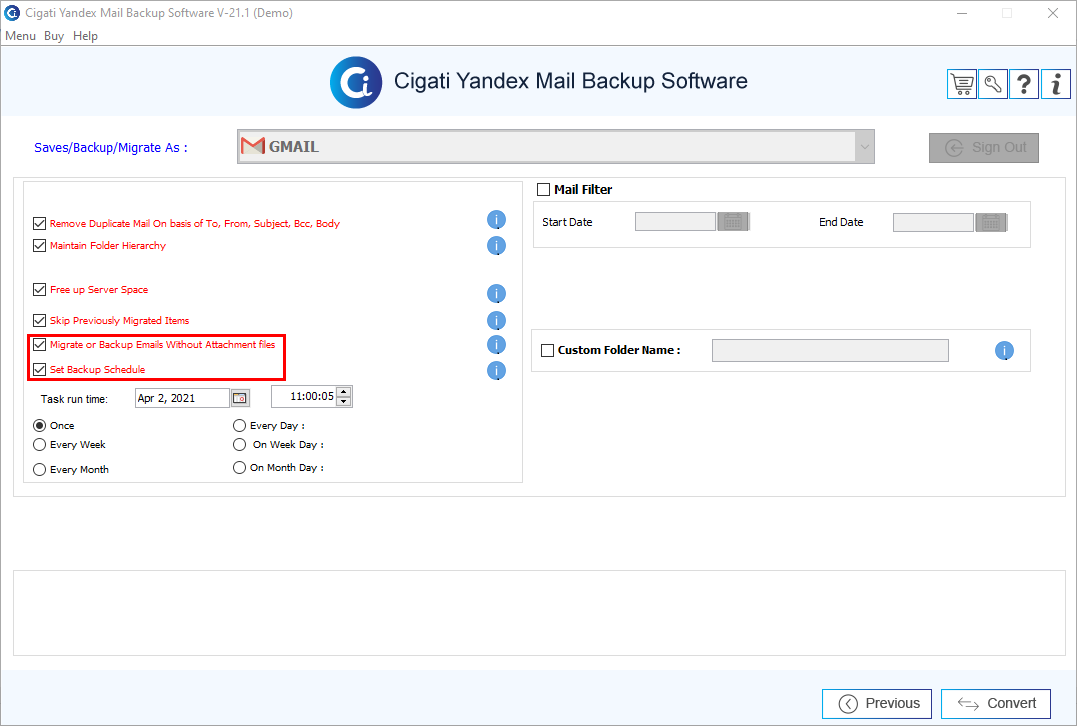The height and width of the screenshot is (726, 1077).
Task: Show info for Custom Folder Name
Action: click(x=1004, y=350)
